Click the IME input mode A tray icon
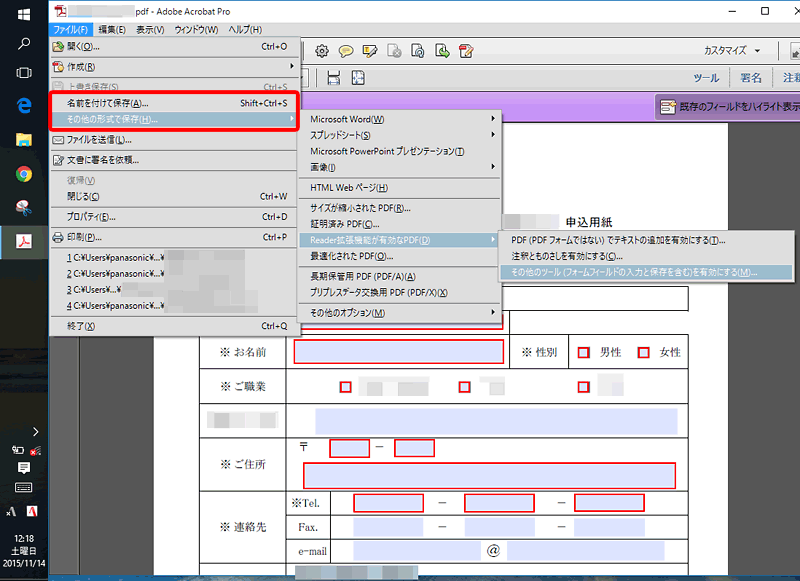This screenshot has width=800, height=581. tap(11, 512)
